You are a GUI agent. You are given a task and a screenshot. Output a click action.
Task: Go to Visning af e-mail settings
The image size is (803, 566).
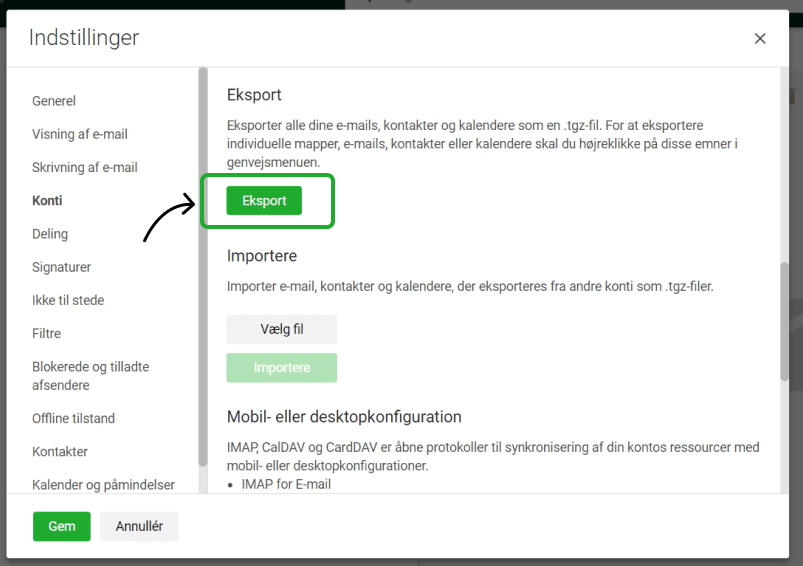(x=80, y=134)
